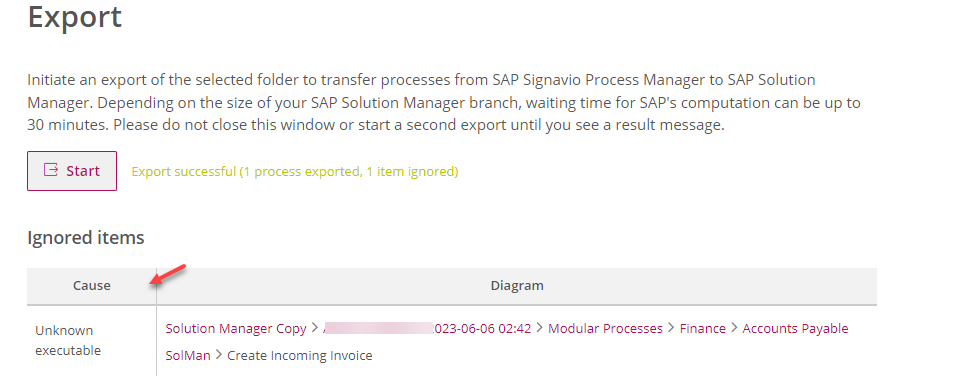Open the Solution Manager Copy breadcrumb link
The image size is (957, 390).
(x=236, y=328)
